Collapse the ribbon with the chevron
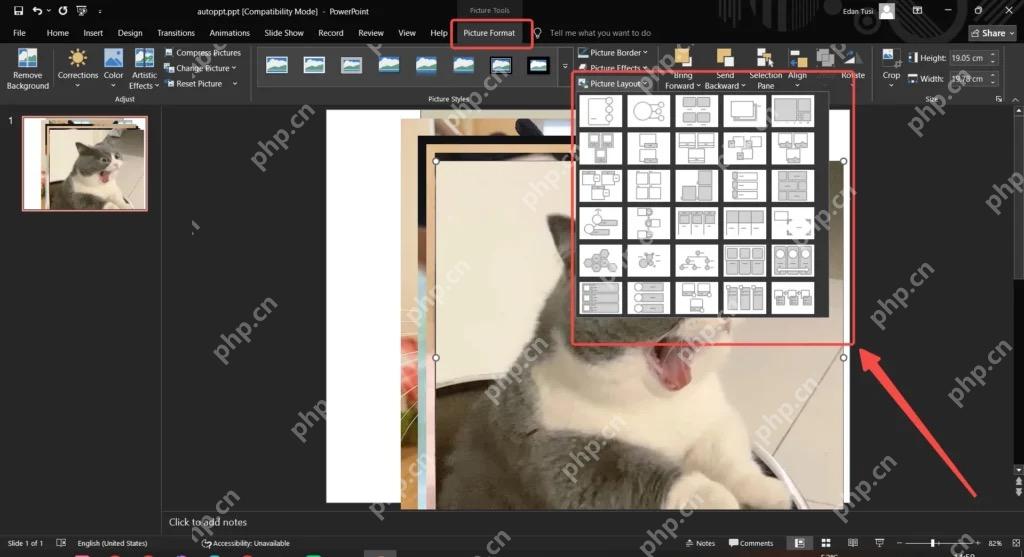1024x557 pixels. [x=1015, y=99]
